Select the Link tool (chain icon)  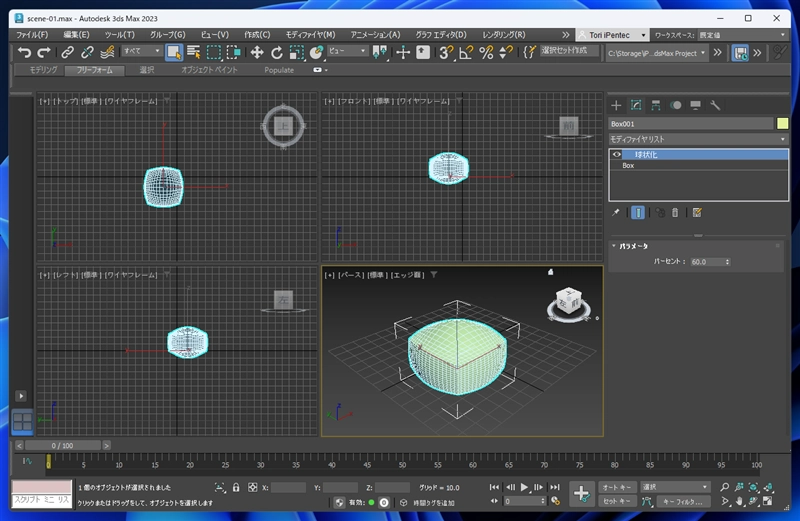pyautogui.click(x=67, y=52)
